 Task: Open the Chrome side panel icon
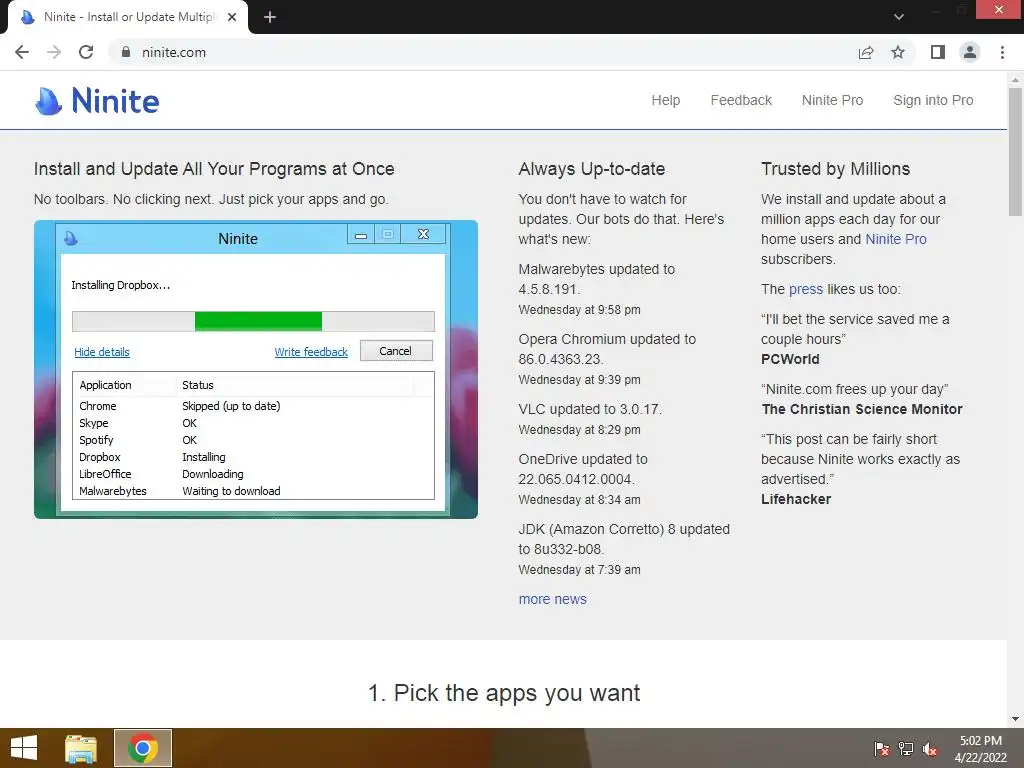(938, 52)
